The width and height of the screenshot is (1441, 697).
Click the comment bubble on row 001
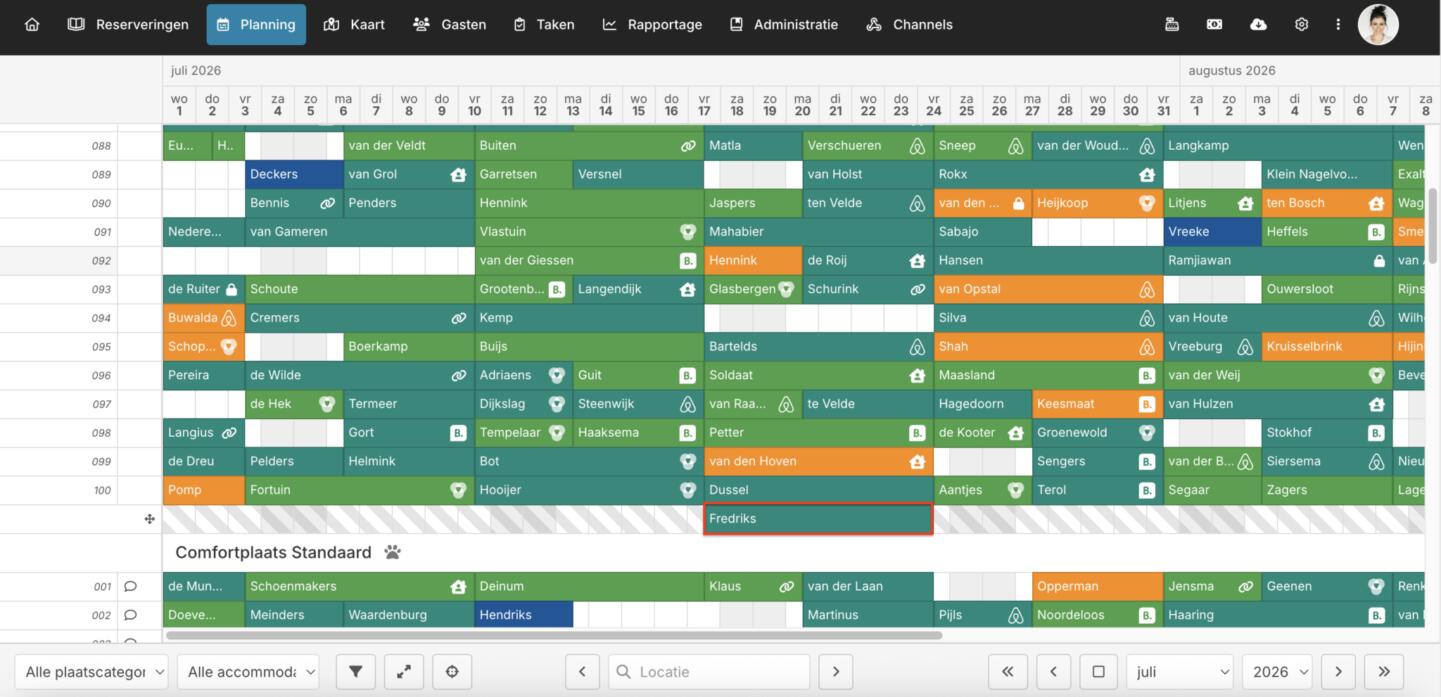pyautogui.click(x=130, y=587)
